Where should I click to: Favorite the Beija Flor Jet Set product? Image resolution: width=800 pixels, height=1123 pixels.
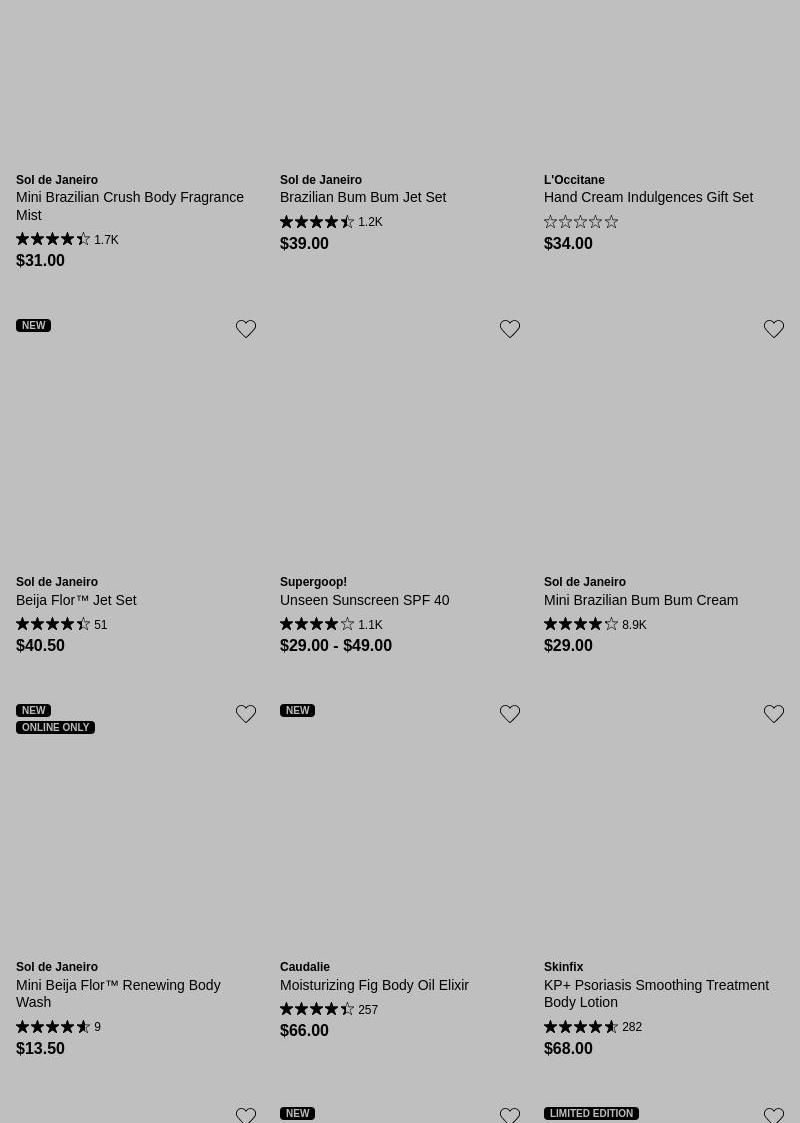[x=246, y=329]
